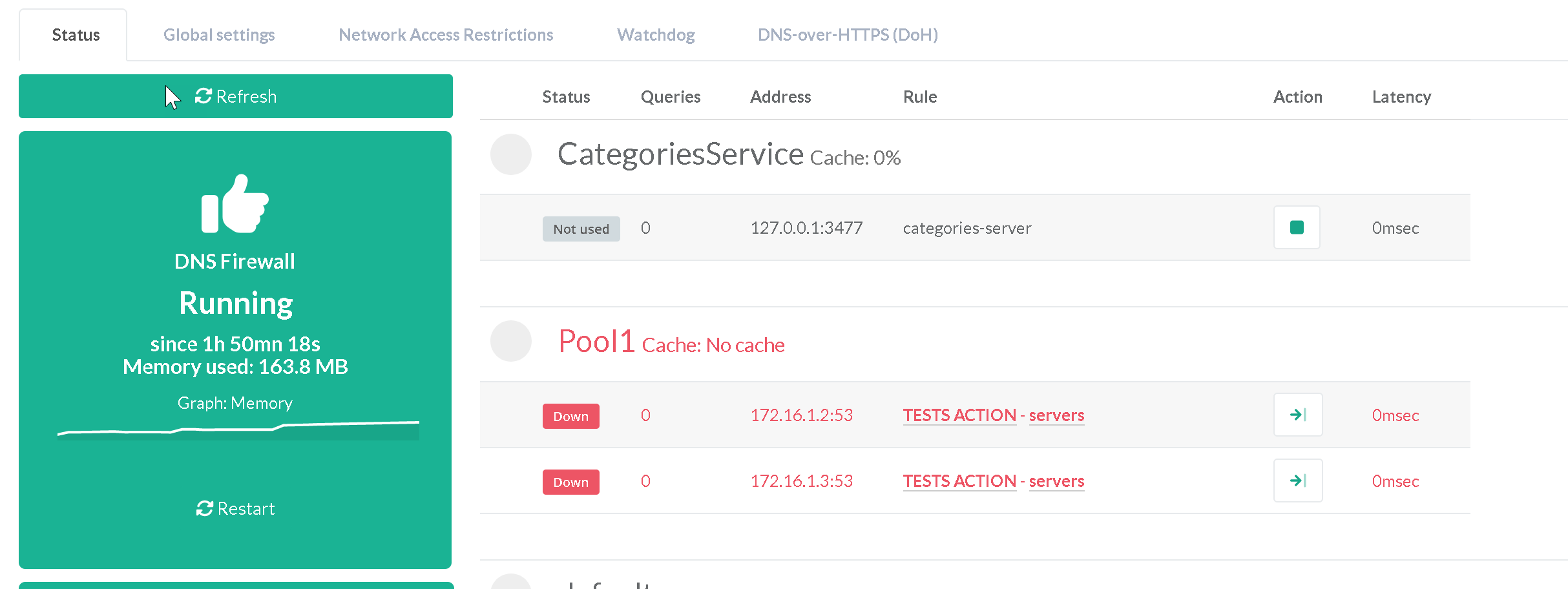Click the action arrow icon for 172.16.1.2:53
Image resolution: width=1568 pixels, height=589 pixels.
tap(1297, 415)
